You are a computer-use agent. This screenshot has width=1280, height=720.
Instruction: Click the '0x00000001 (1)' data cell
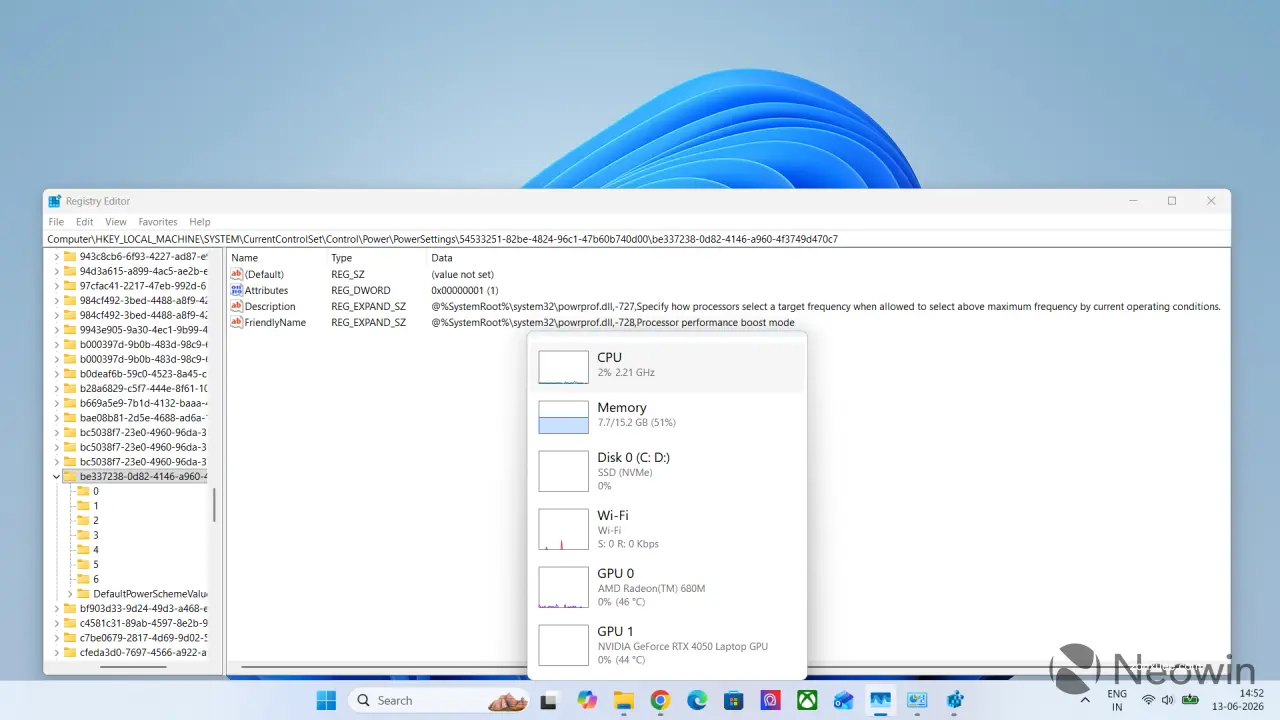click(464, 290)
